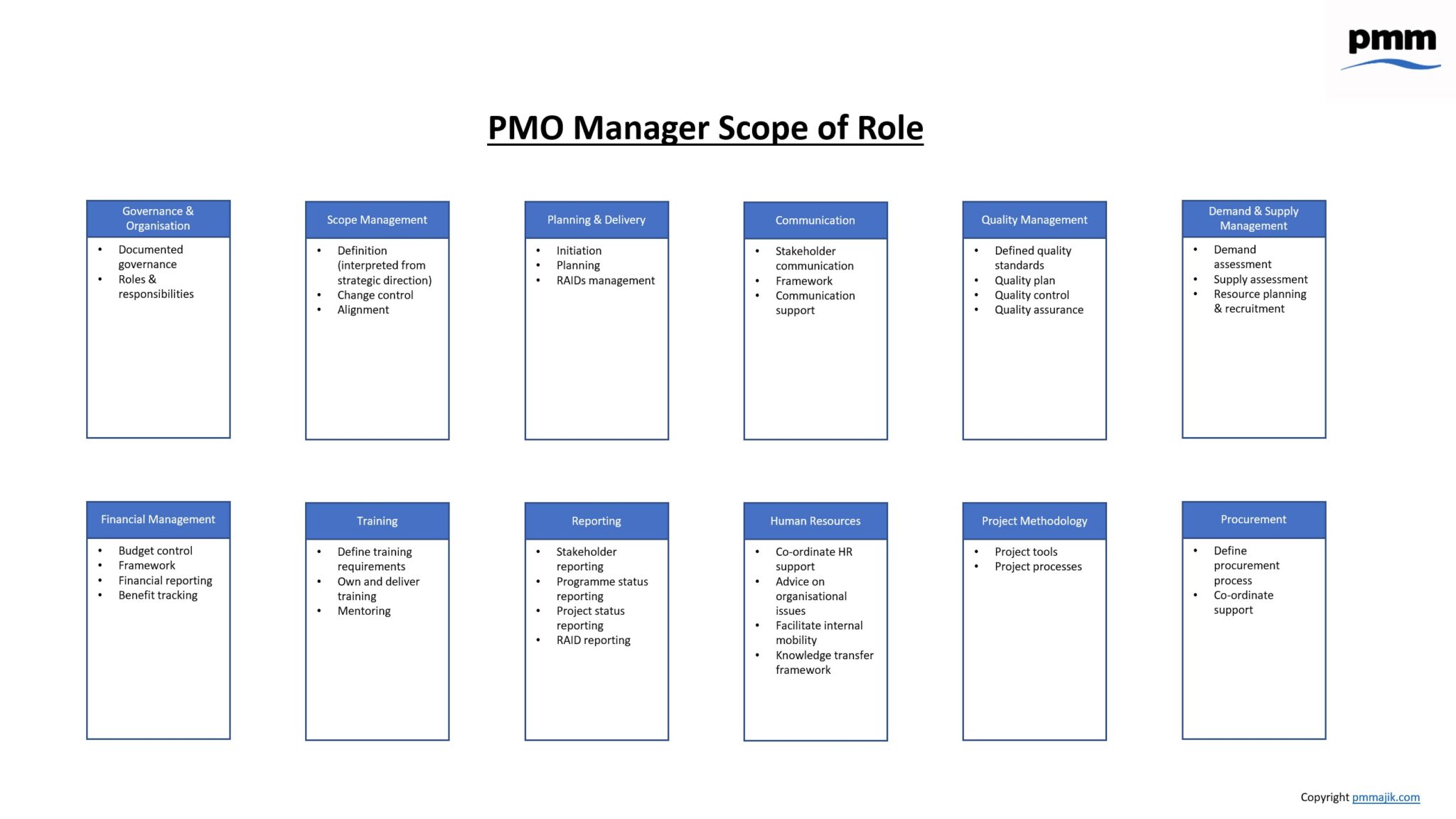This screenshot has height=819, width=1456.
Task: Click the Communication box header
Action: [816, 218]
